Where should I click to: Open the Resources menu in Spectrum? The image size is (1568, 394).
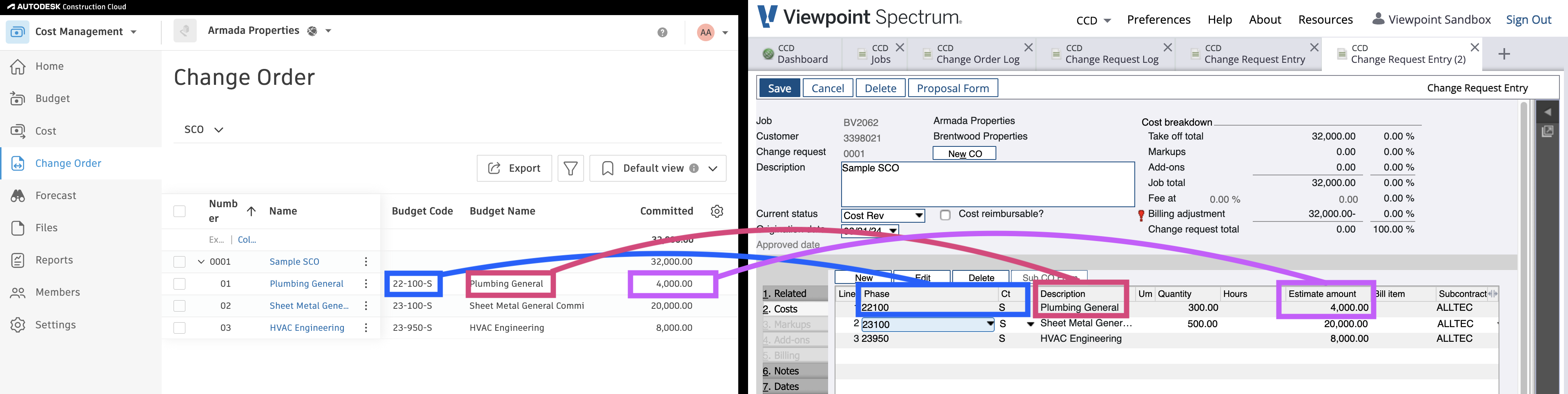[1325, 20]
